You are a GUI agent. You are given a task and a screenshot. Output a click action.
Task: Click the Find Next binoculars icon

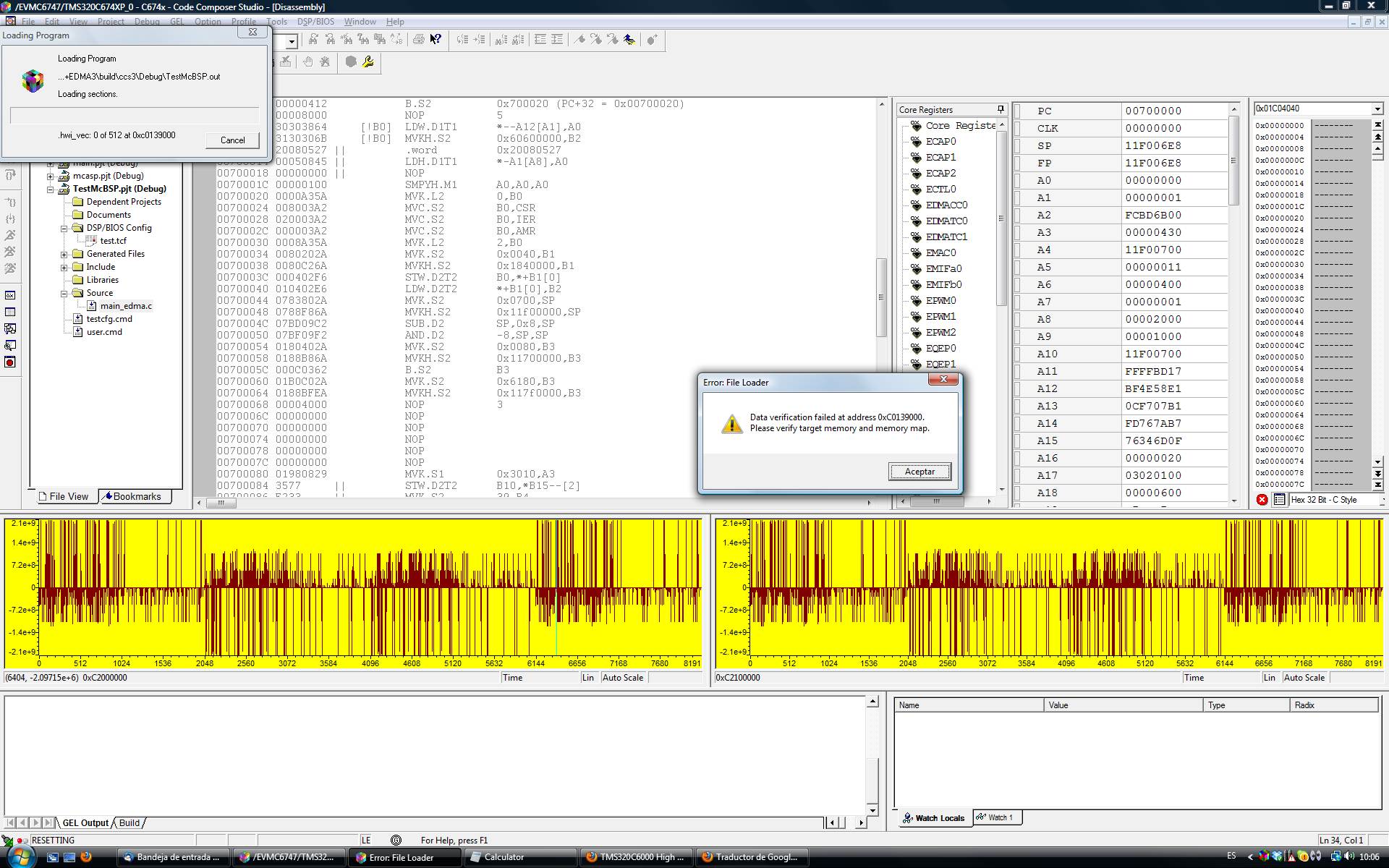[313, 39]
